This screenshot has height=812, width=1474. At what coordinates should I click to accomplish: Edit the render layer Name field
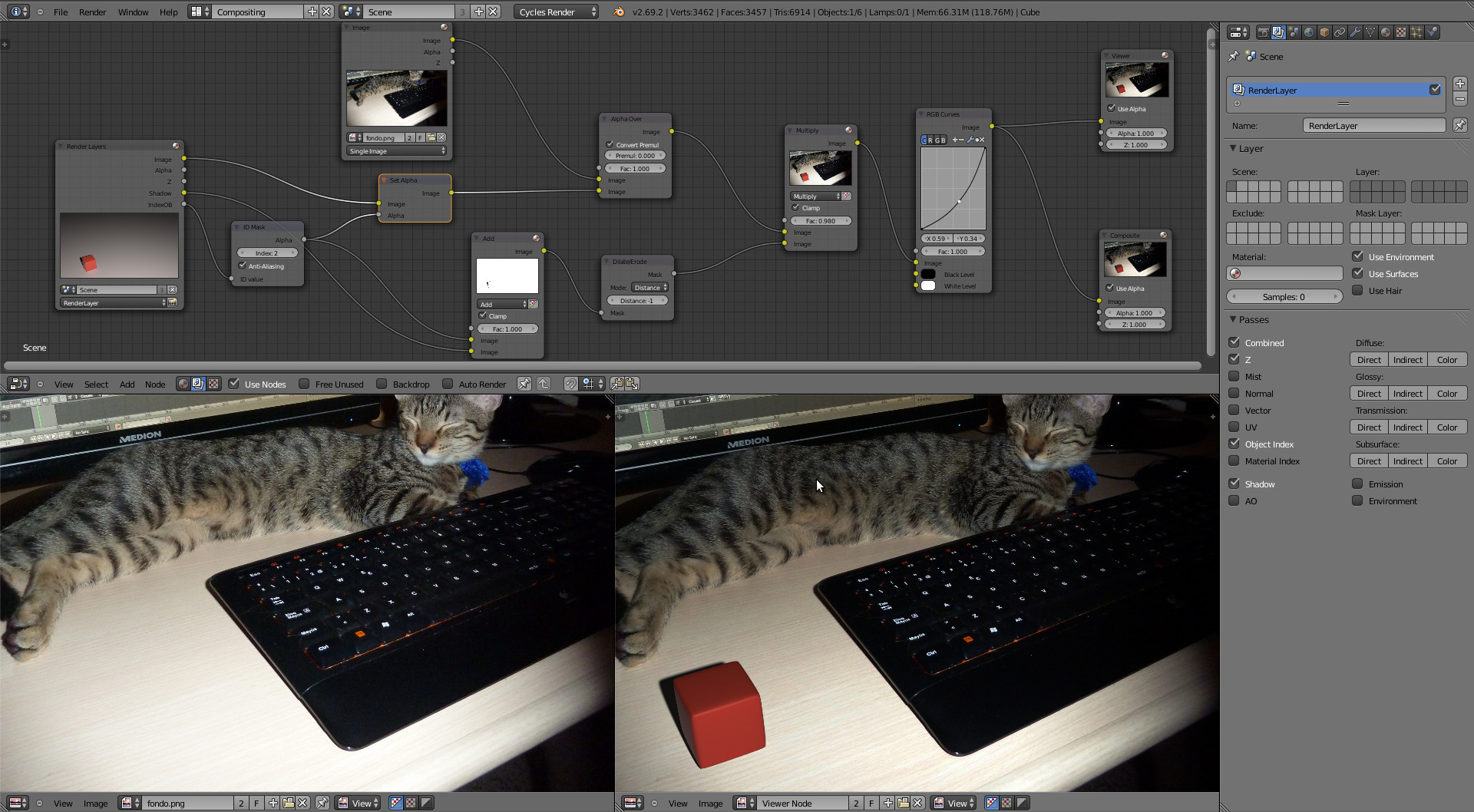(1374, 125)
